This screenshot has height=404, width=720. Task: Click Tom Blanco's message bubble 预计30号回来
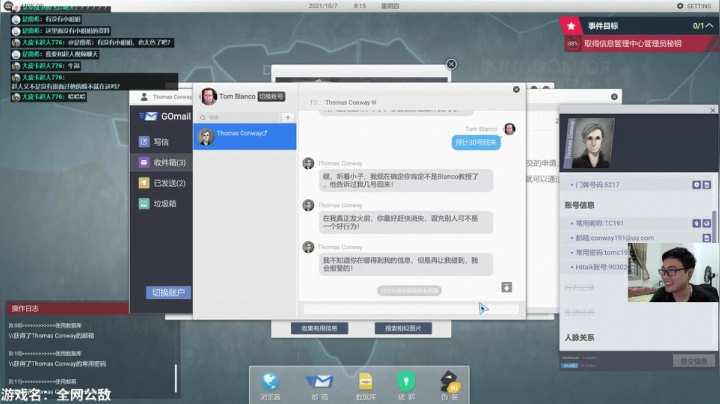(x=476, y=143)
